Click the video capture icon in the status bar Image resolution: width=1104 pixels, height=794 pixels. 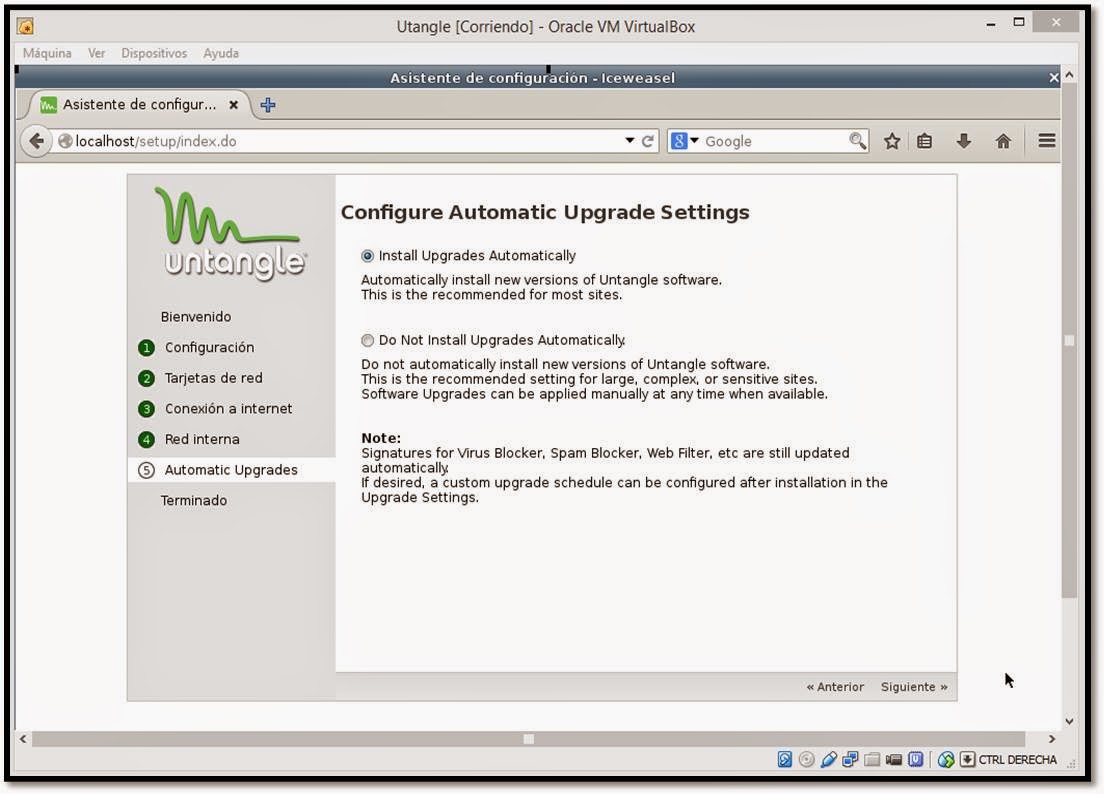(894, 760)
